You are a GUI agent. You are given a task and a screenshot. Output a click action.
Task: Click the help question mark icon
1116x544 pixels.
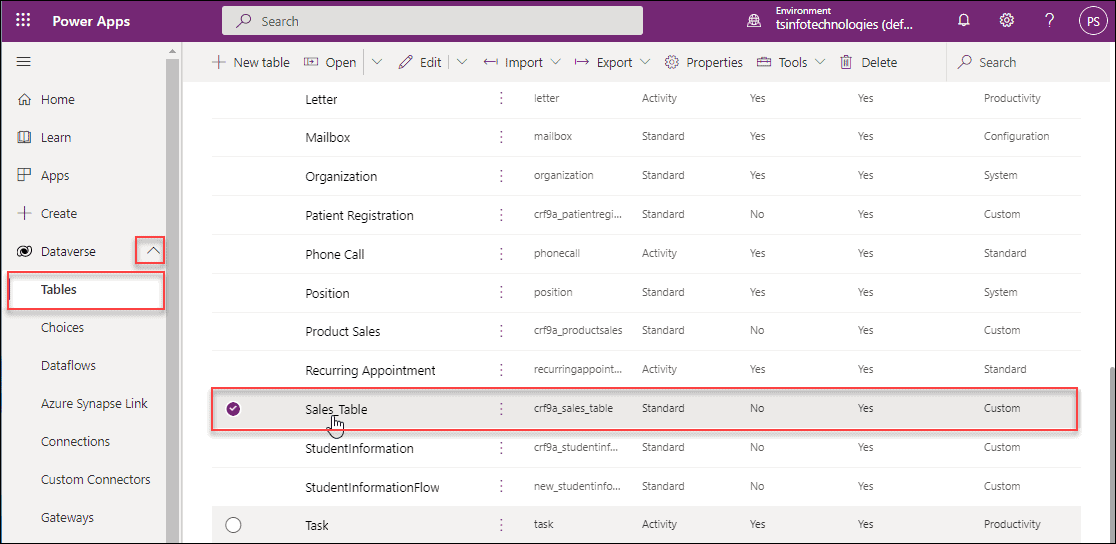[x=1049, y=21]
